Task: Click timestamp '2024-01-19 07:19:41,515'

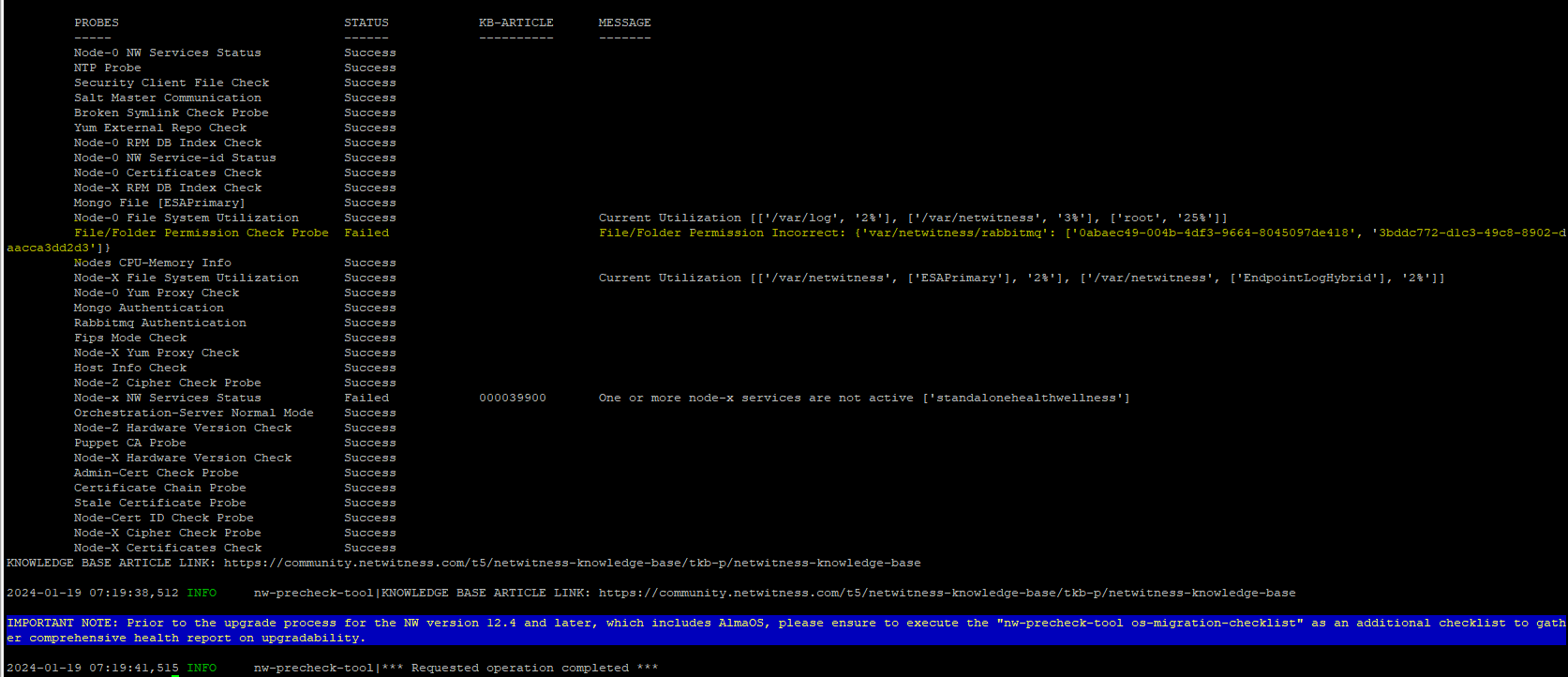Action: point(93,668)
